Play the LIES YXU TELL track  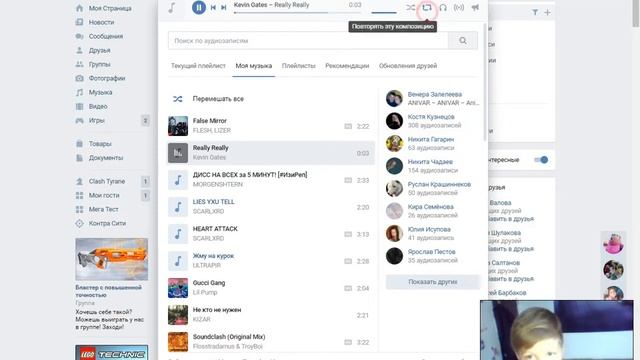271,207
